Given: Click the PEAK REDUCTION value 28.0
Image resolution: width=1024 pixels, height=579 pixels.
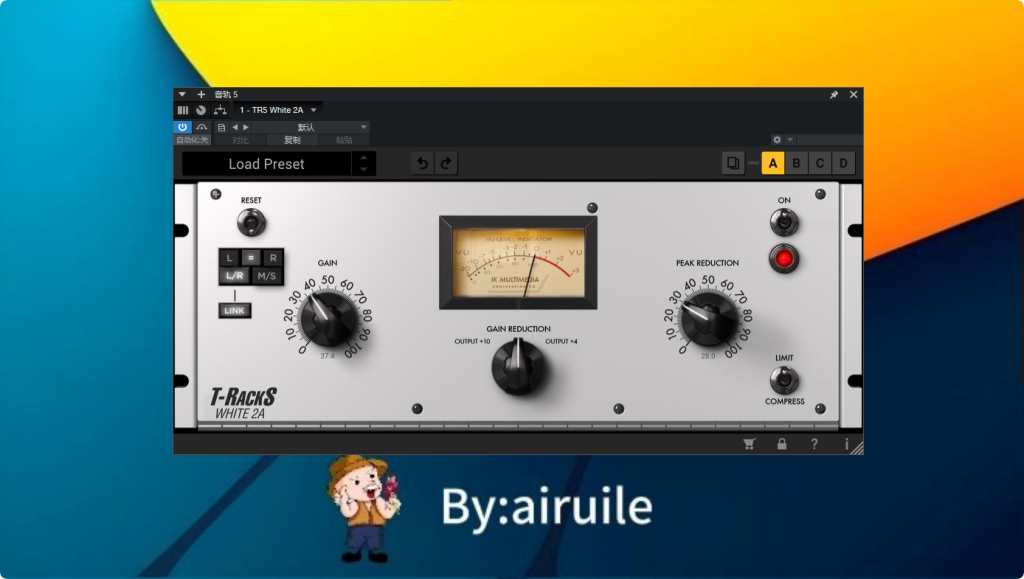Looking at the screenshot, I should [708, 356].
